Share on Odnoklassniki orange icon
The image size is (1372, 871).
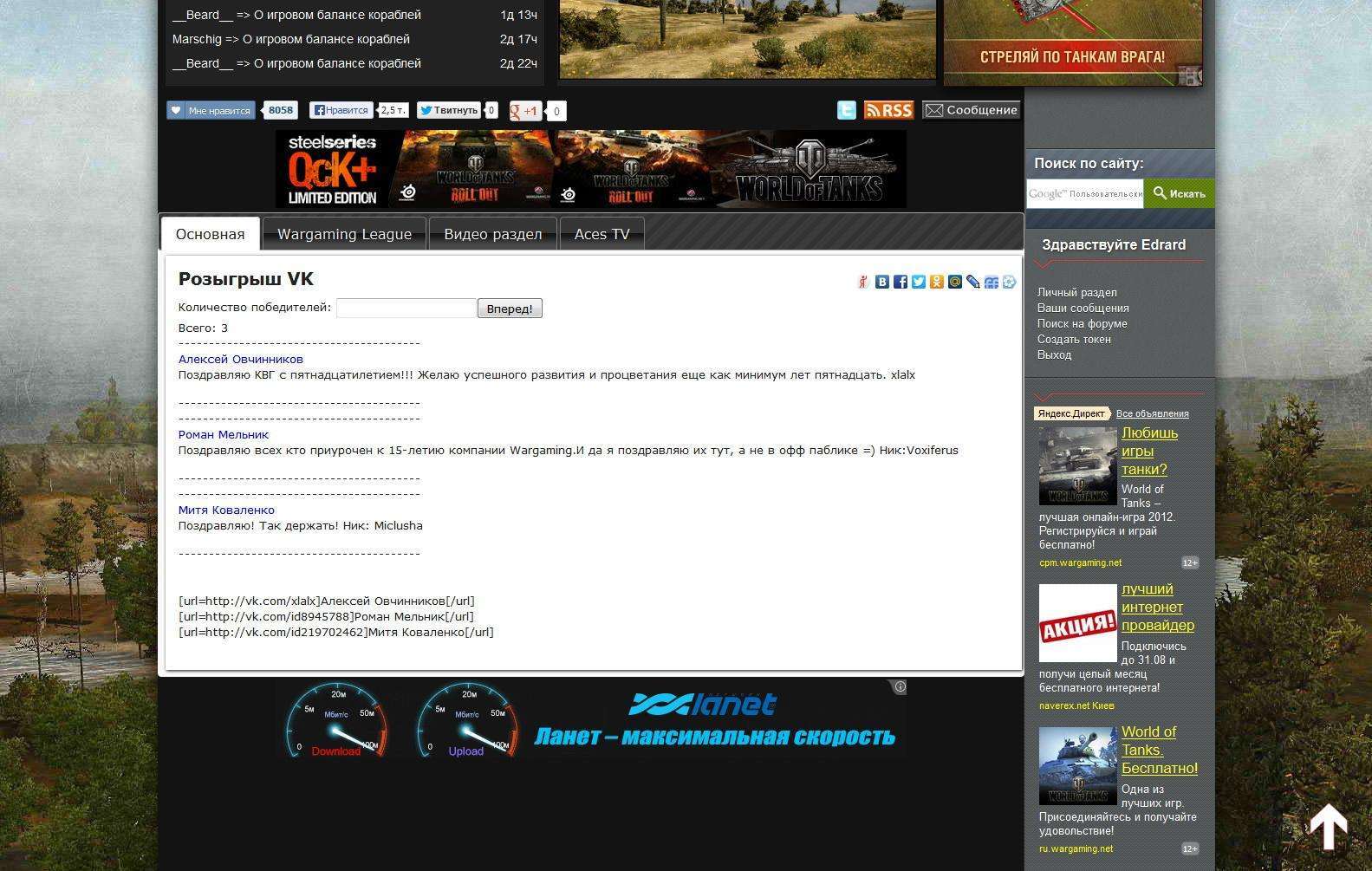coord(937,282)
